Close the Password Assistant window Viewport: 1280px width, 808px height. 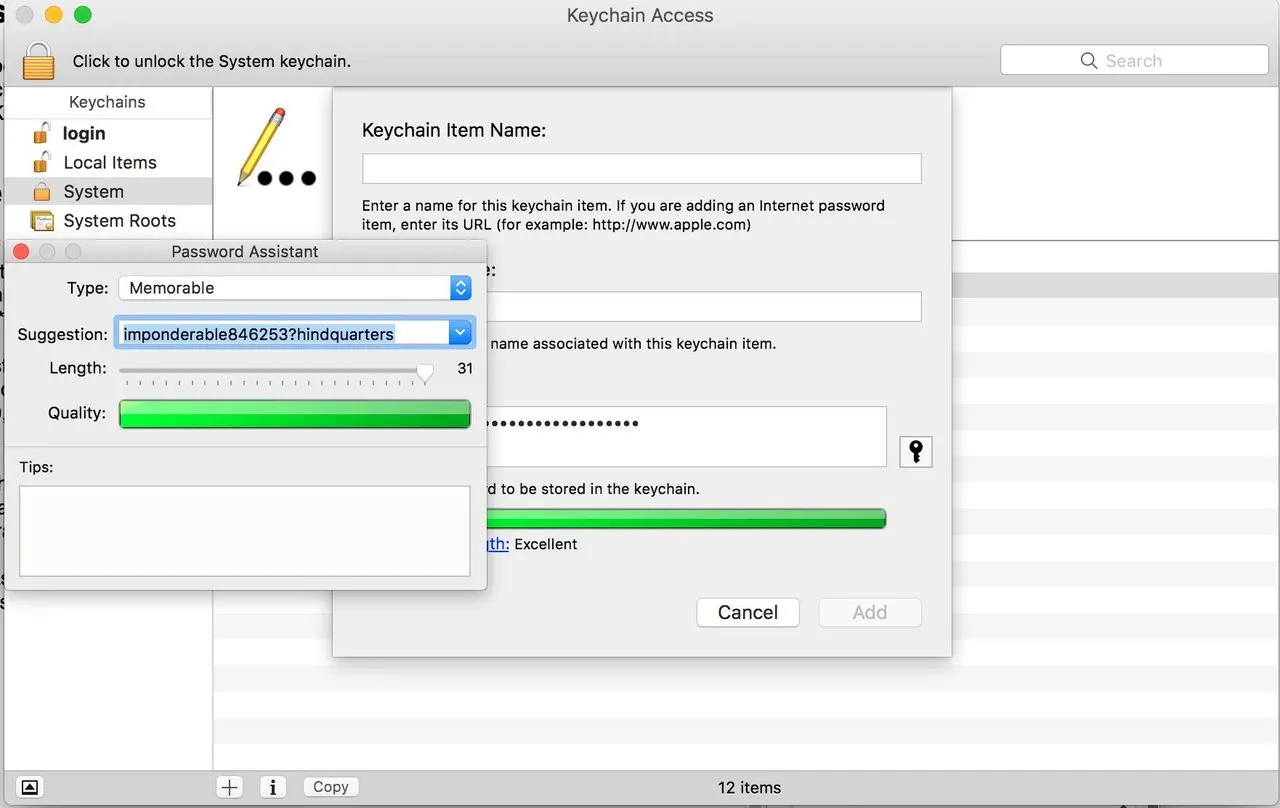click(21, 251)
